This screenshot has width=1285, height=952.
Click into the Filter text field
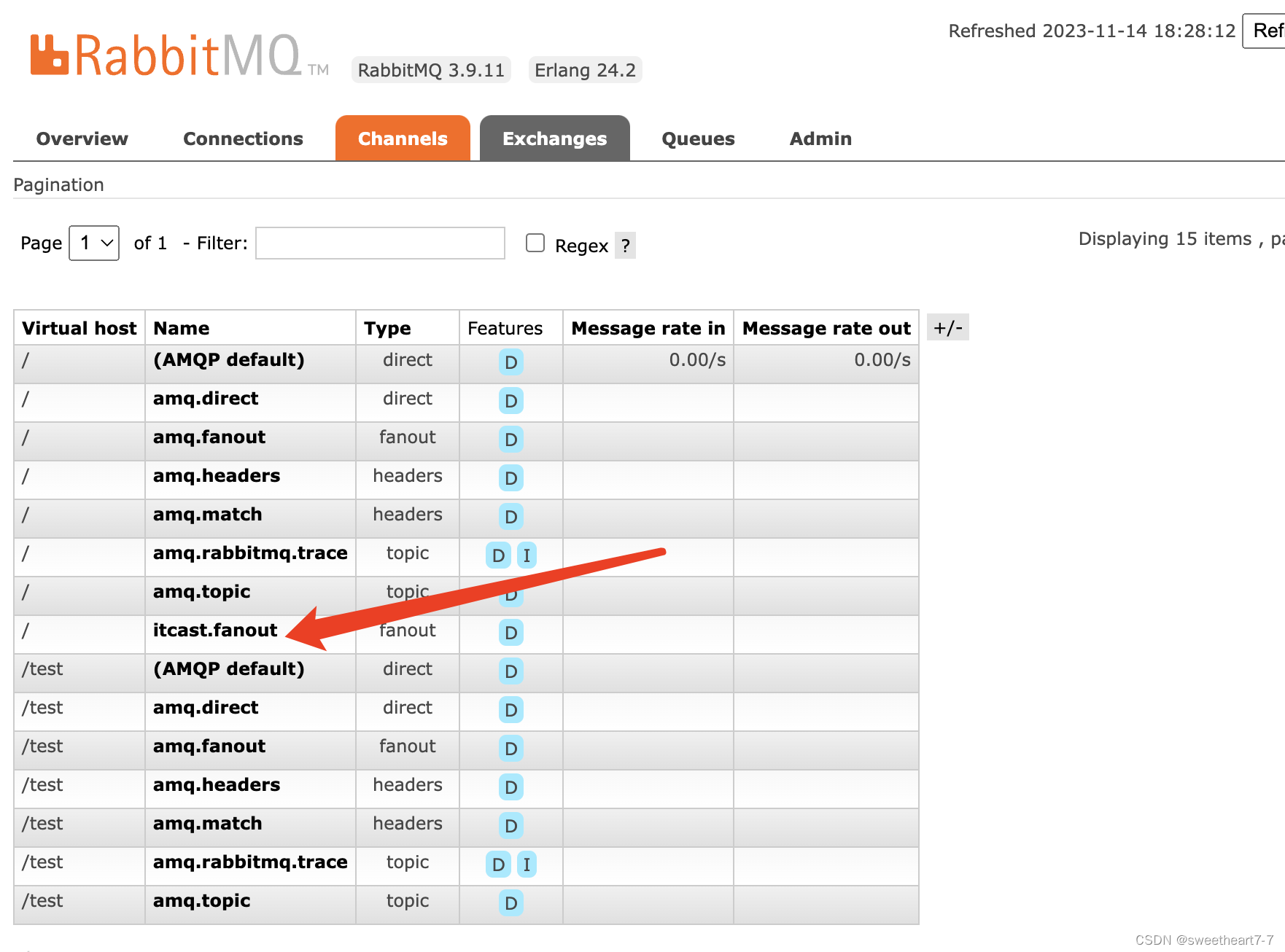[x=380, y=243]
